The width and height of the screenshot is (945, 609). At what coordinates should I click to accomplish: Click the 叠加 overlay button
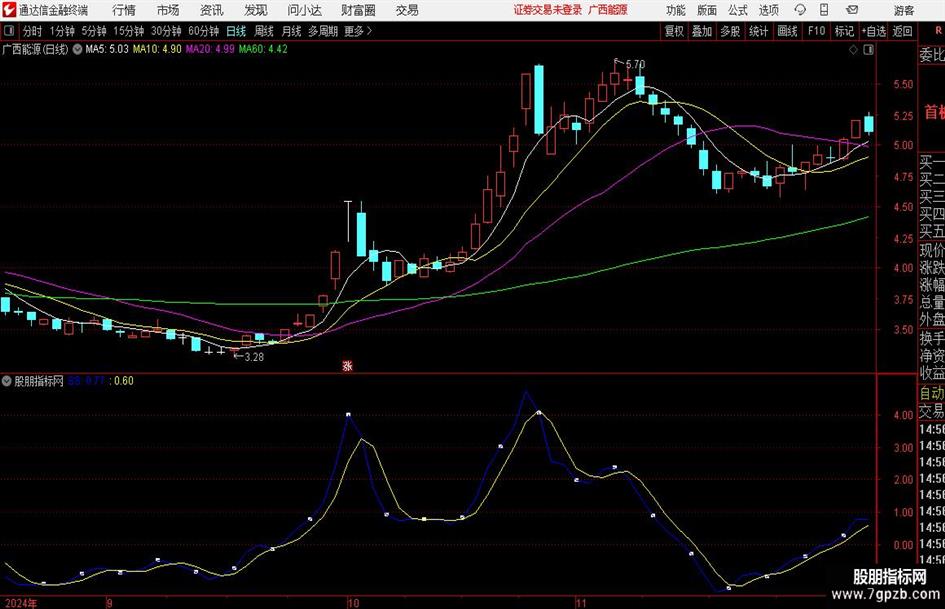[702, 31]
